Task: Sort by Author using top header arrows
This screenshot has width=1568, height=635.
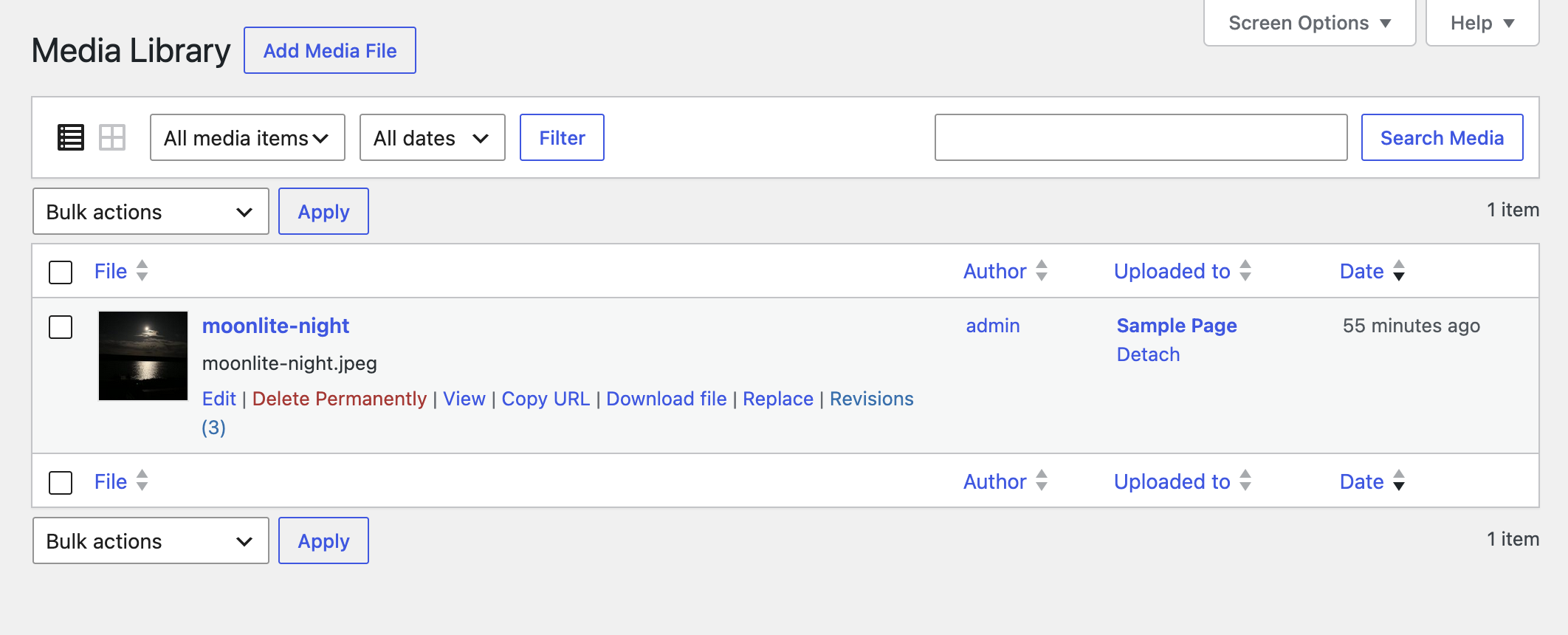Action: tap(1042, 271)
